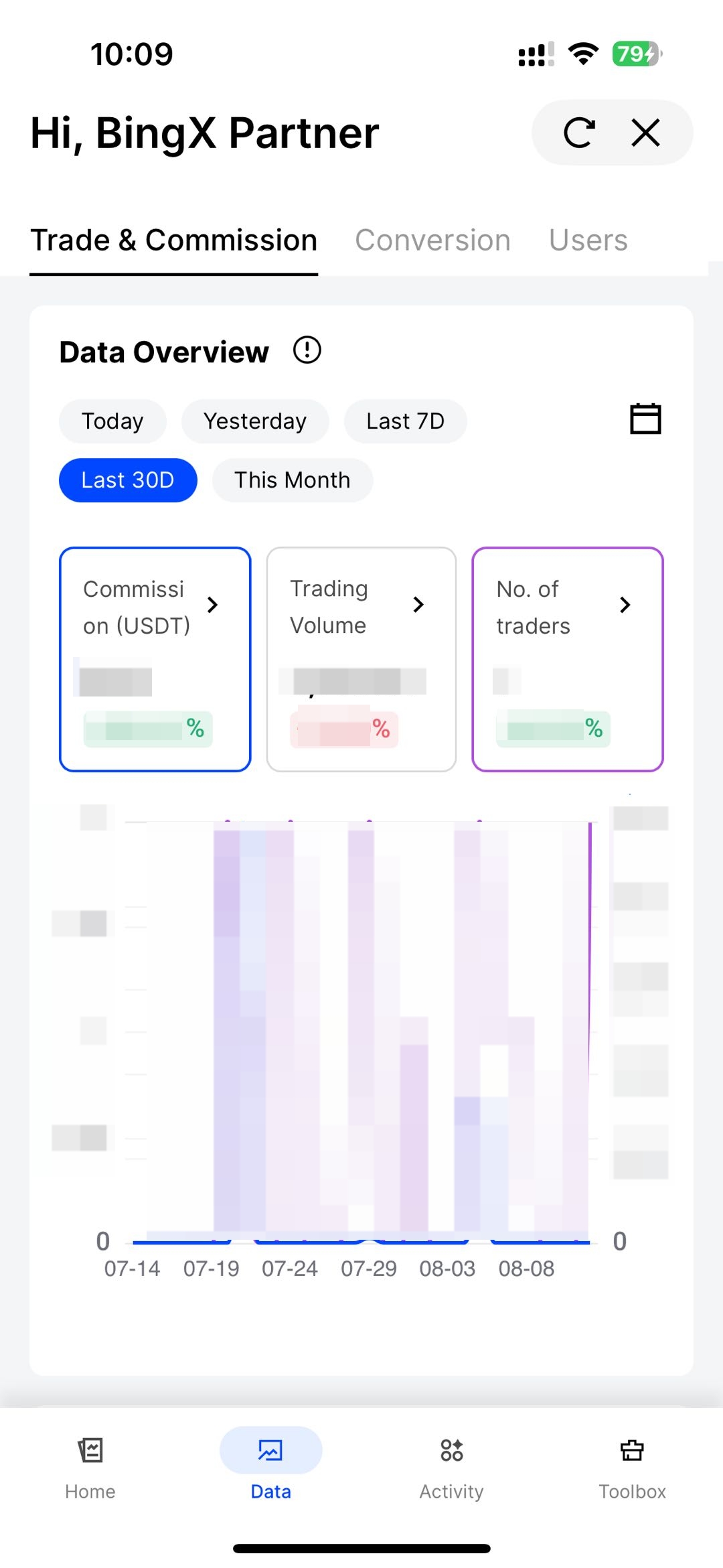Close the partner page with X
The height and width of the screenshot is (1568, 723).
[x=646, y=133]
